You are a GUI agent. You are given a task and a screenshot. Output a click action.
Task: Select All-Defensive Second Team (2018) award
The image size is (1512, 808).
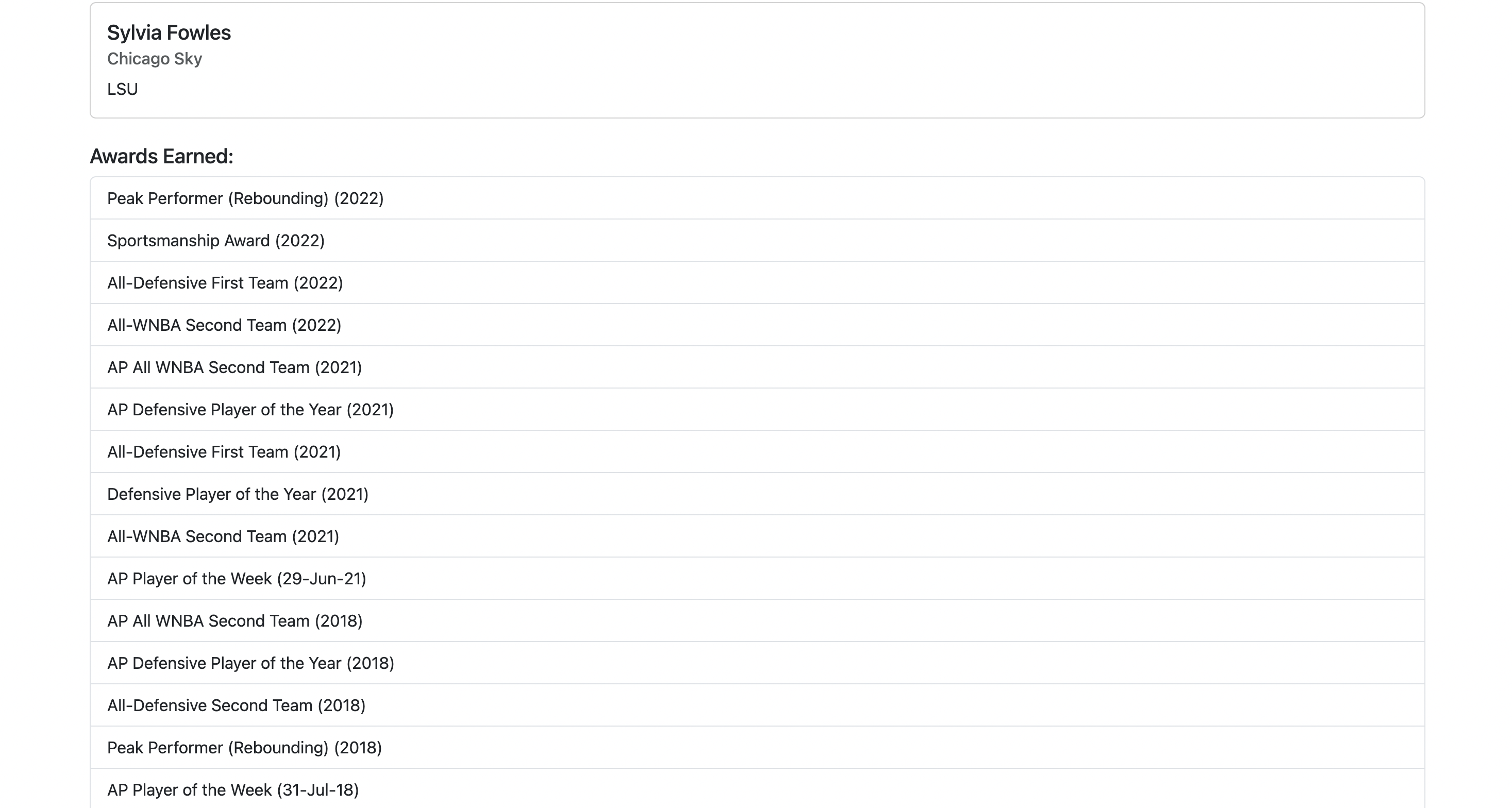(x=237, y=705)
